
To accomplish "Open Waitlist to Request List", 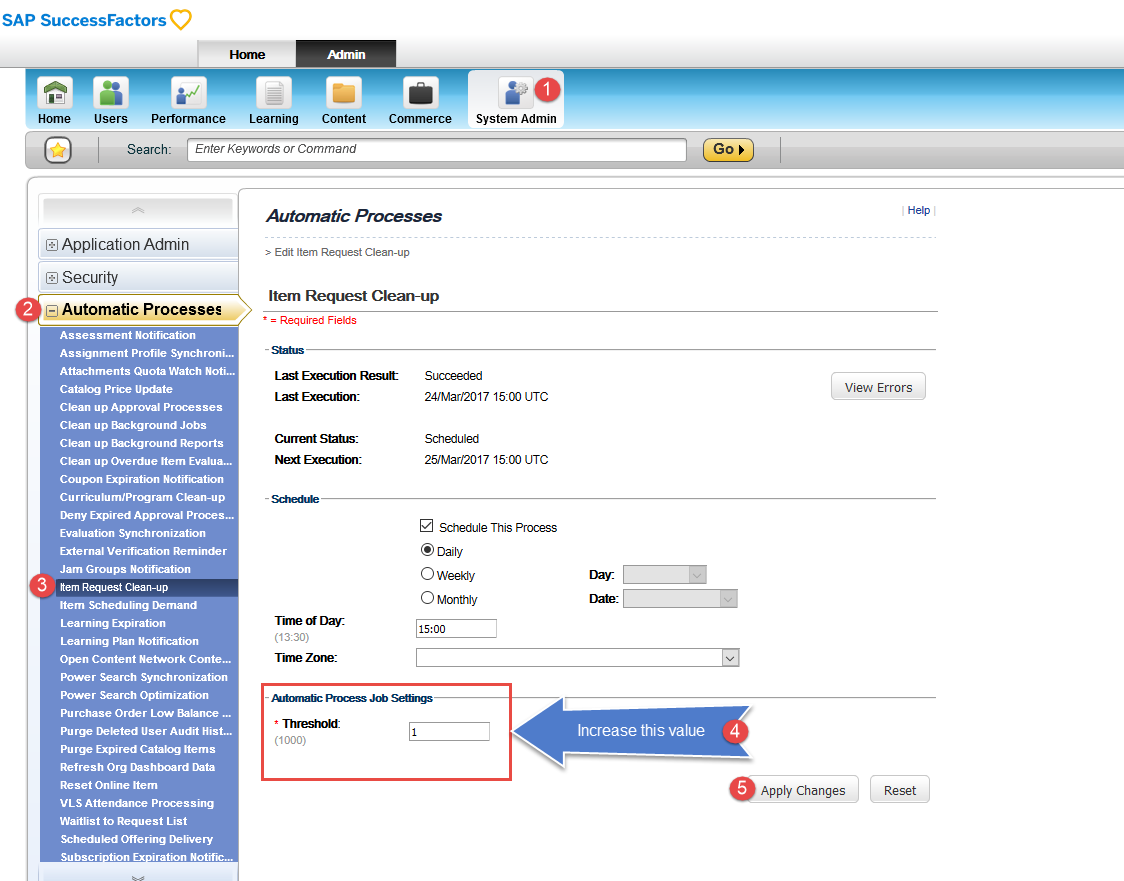I will [x=123, y=821].
